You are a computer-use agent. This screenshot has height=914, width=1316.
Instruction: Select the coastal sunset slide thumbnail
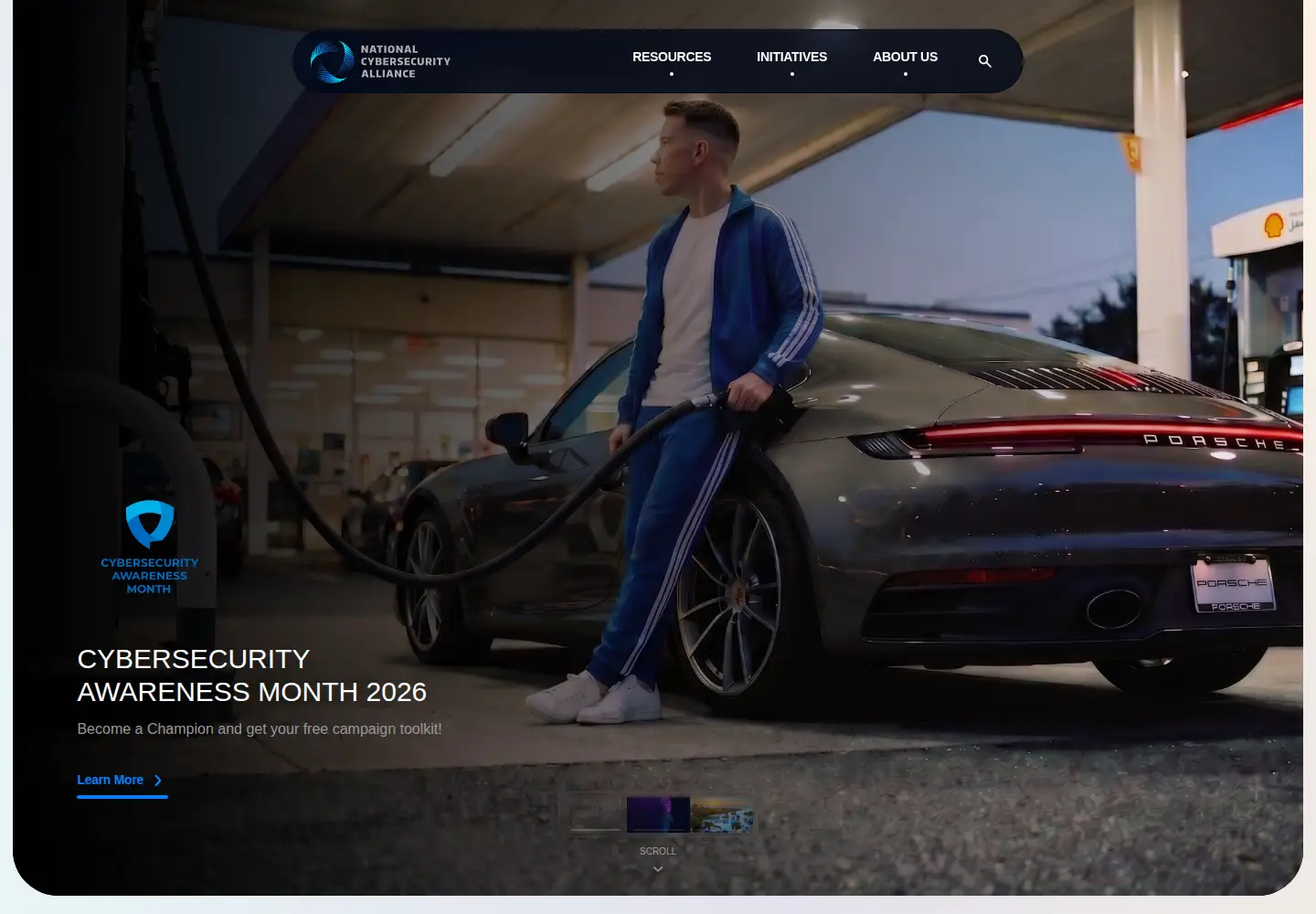point(723,813)
